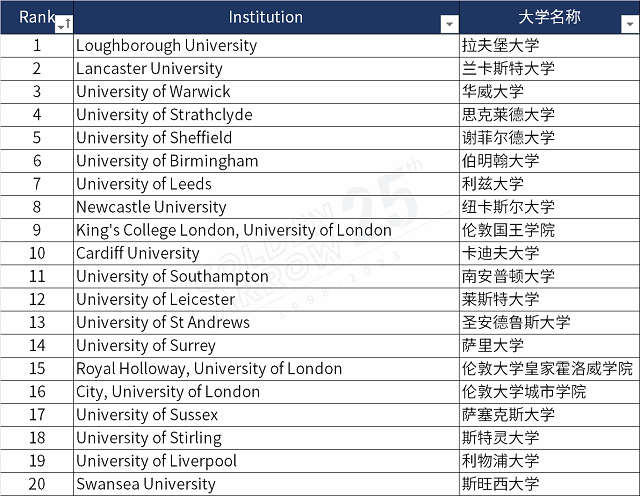Image resolution: width=640 pixels, height=496 pixels.
Task: Click the 圣安德鲁斯大学 cell
Action: click(549, 323)
